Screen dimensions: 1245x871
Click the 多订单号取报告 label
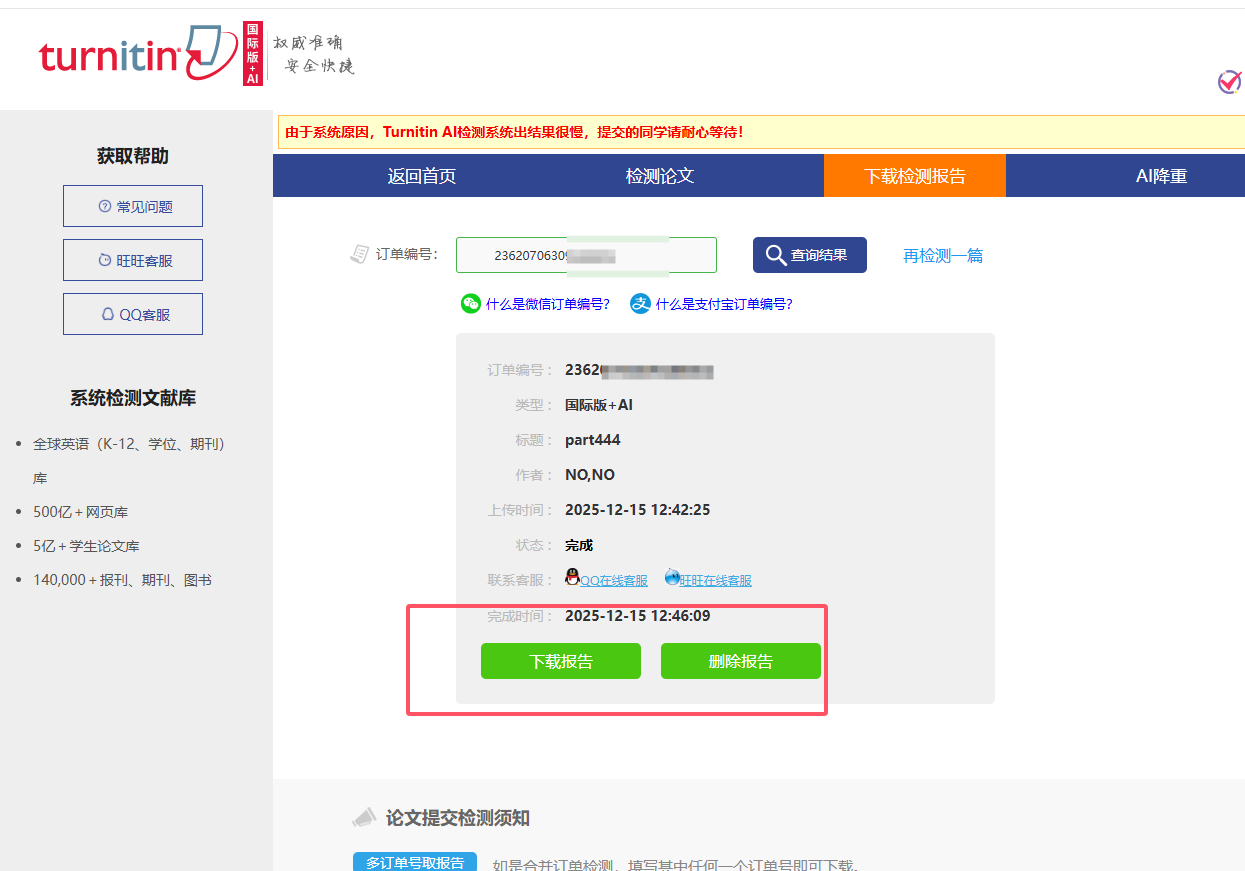pyautogui.click(x=415, y=861)
